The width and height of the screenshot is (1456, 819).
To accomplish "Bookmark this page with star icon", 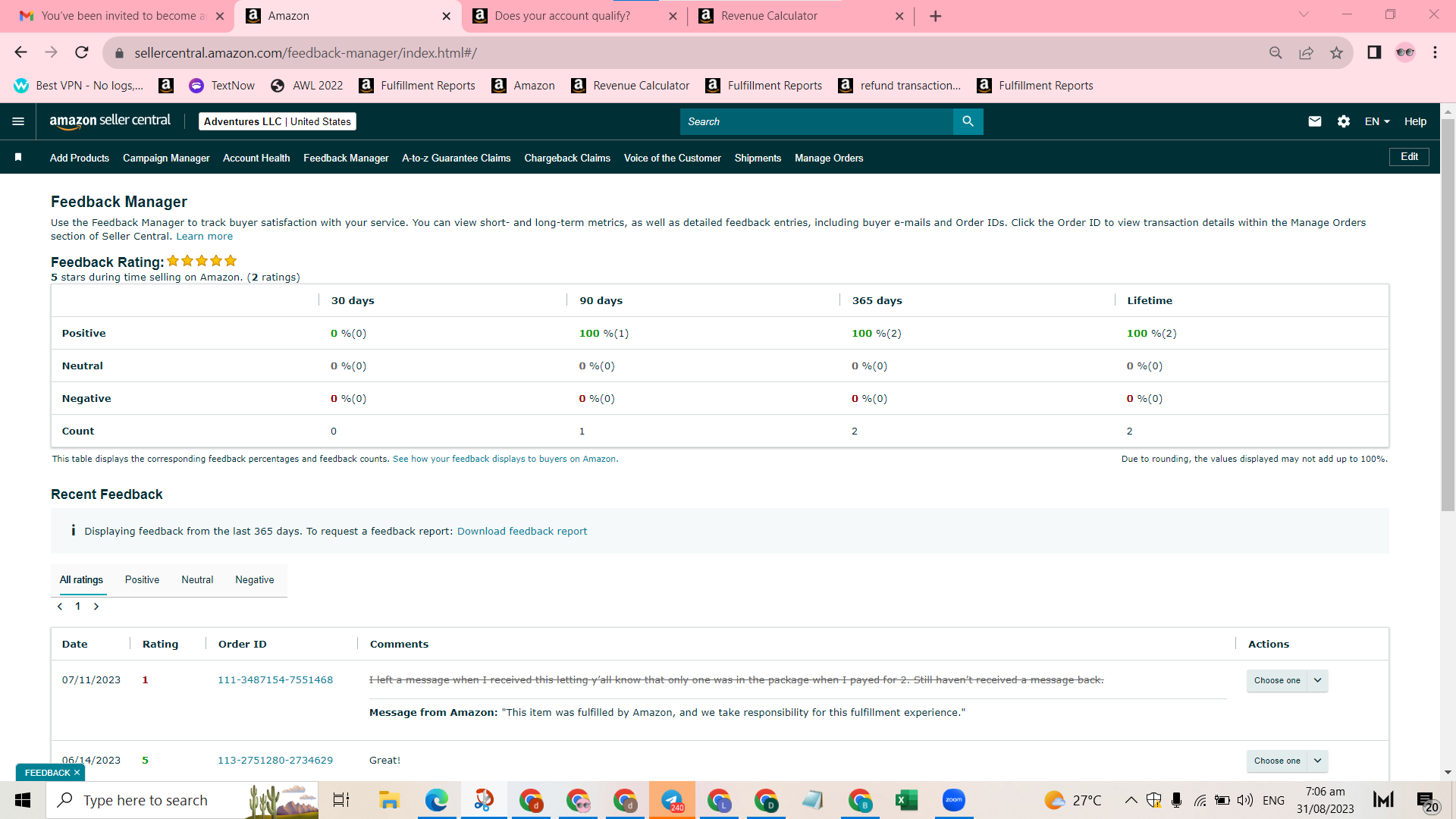I will click(1336, 52).
